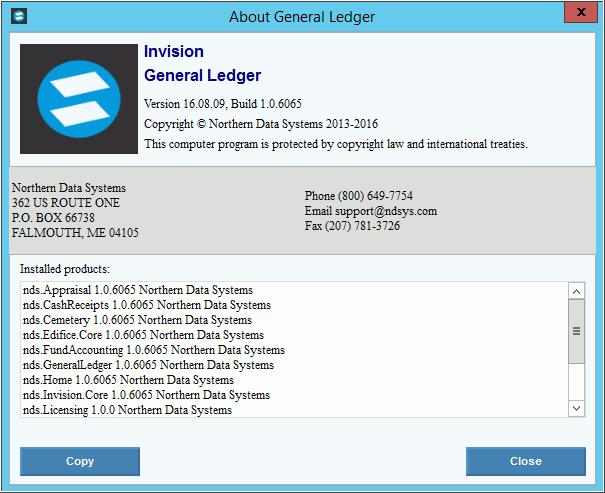605x493 pixels.
Task: Click the Installed products: label
Action: (65, 269)
